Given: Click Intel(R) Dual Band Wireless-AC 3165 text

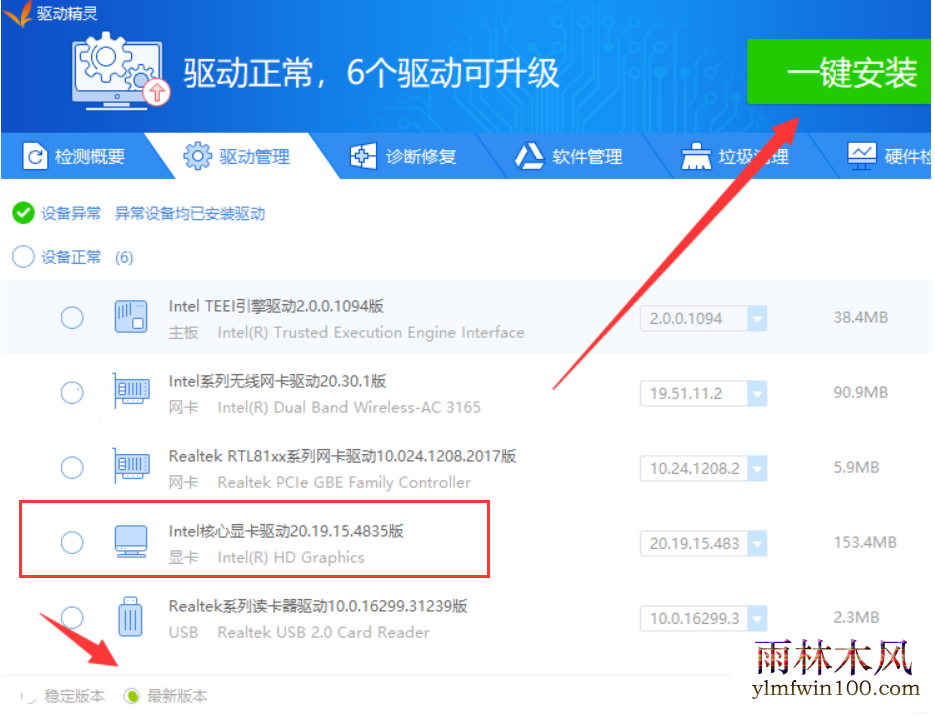Looking at the screenshot, I should (349, 407).
